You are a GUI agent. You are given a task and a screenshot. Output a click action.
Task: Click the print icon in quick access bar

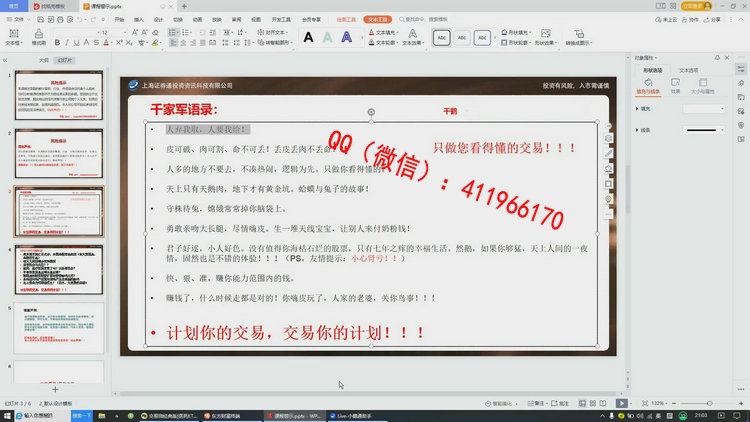coord(60,20)
